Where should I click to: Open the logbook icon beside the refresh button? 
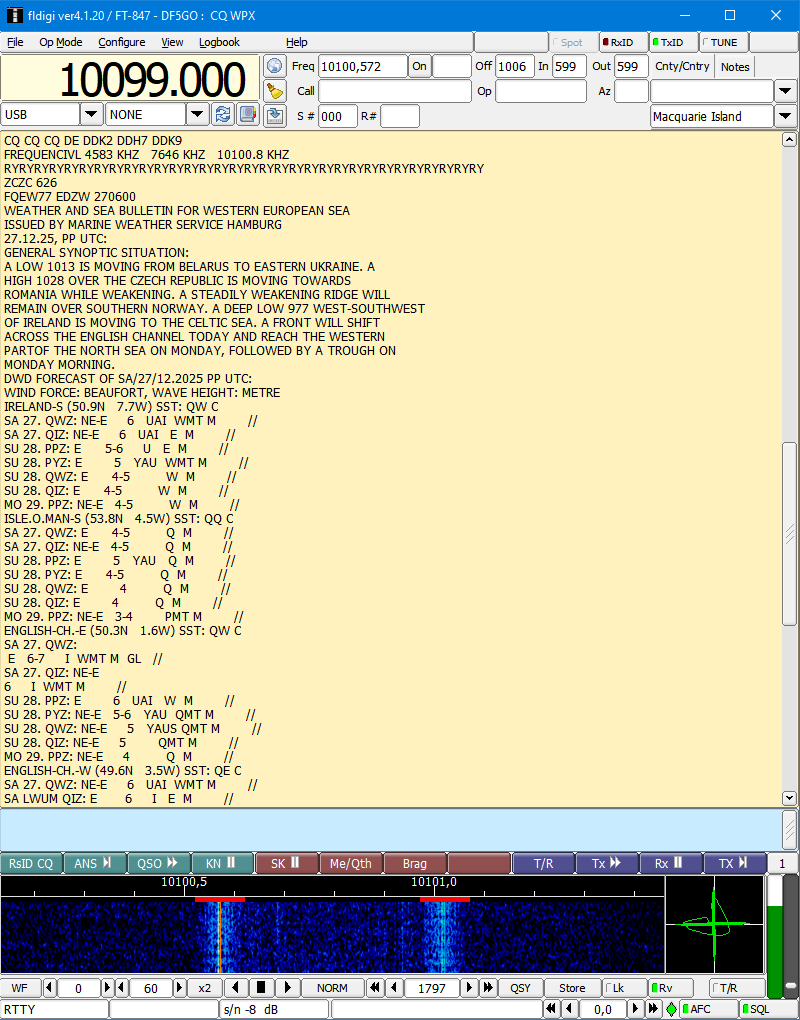coord(247,115)
